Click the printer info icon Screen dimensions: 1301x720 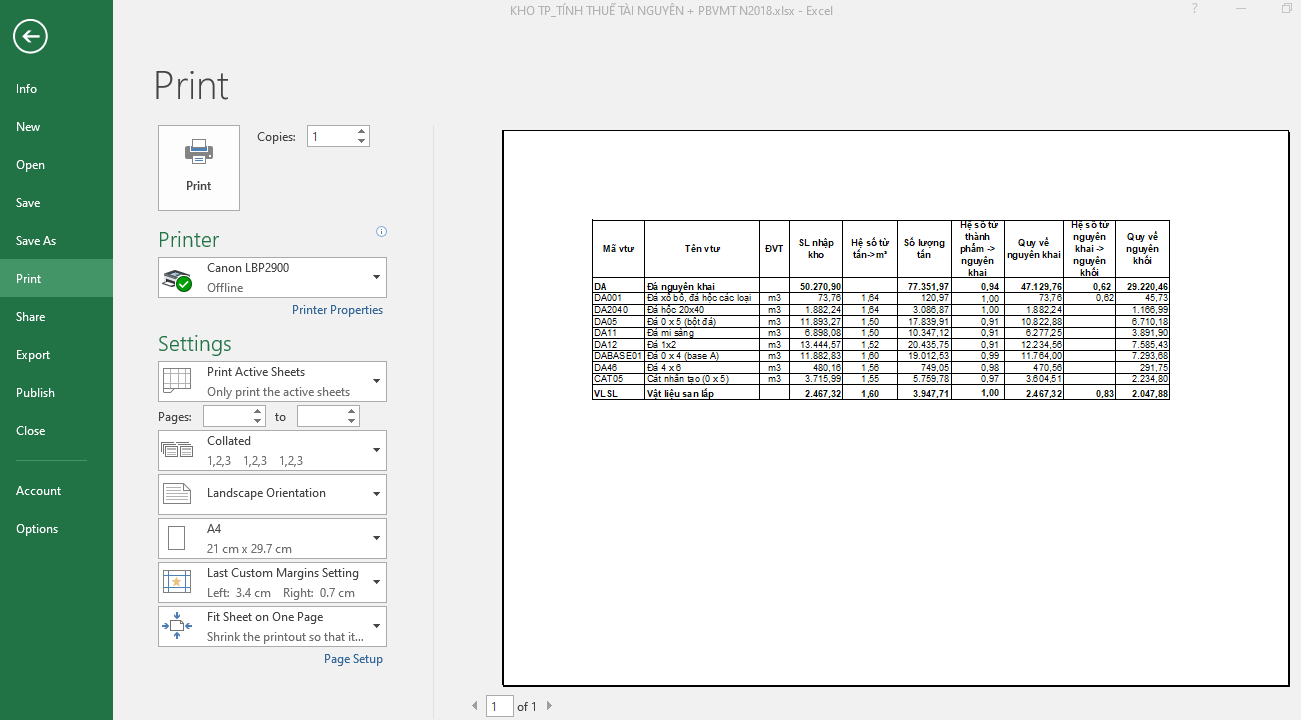point(381,232)
